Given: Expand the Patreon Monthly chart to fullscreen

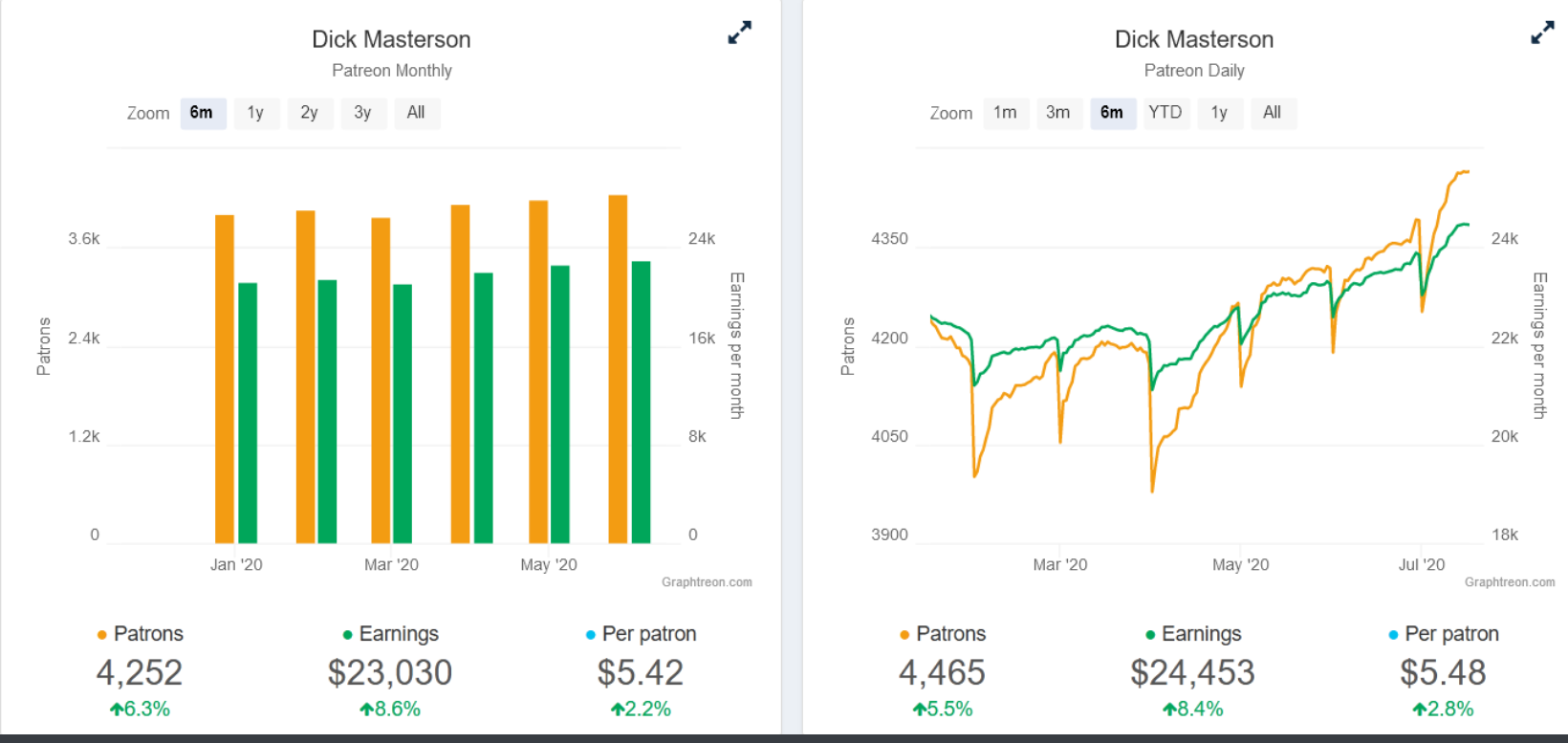Looking at the screenshot, I should click(739, 33).
